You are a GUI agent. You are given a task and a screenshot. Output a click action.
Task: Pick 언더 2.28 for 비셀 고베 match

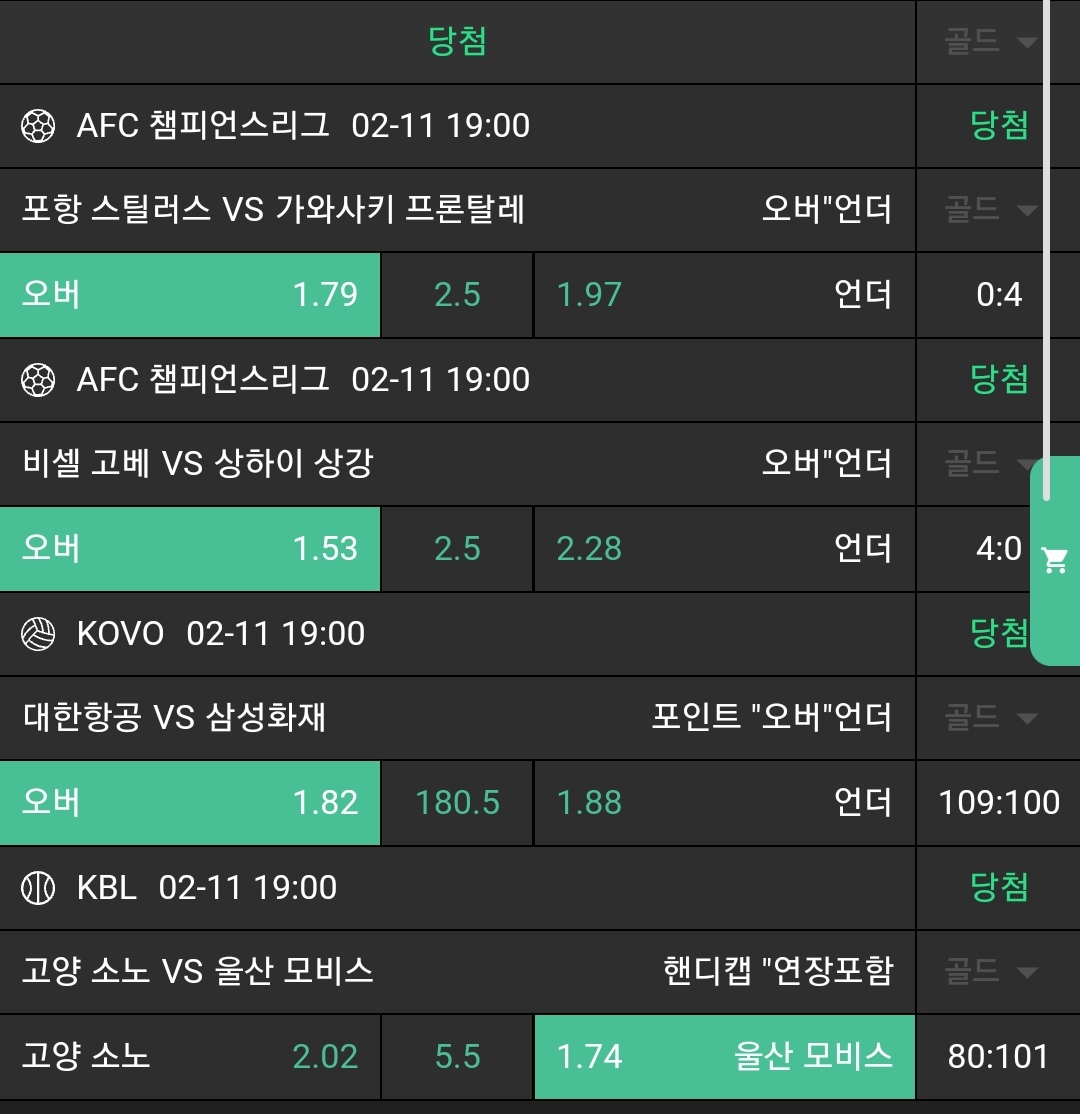(724, 549)
